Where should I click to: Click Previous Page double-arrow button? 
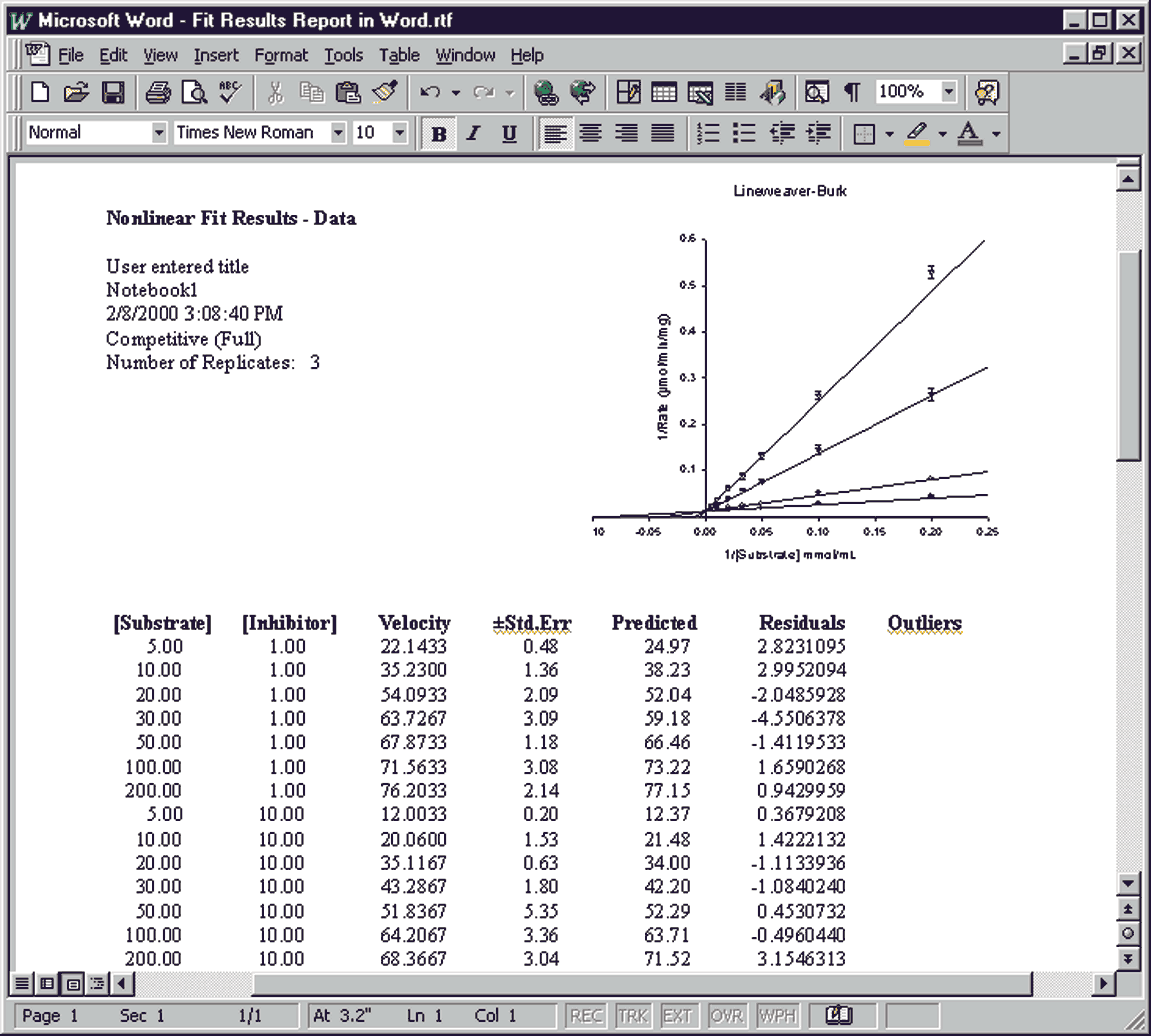[1128, 909]
